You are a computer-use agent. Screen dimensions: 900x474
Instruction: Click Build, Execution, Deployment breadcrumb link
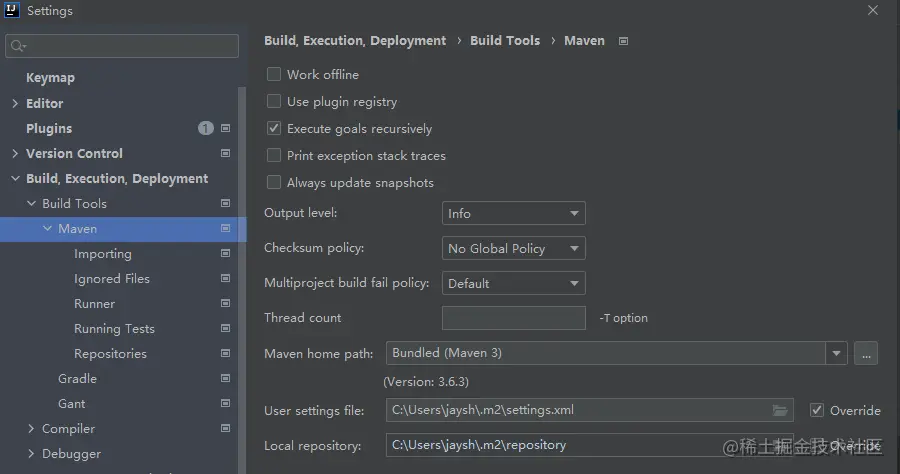pos(355,41)
